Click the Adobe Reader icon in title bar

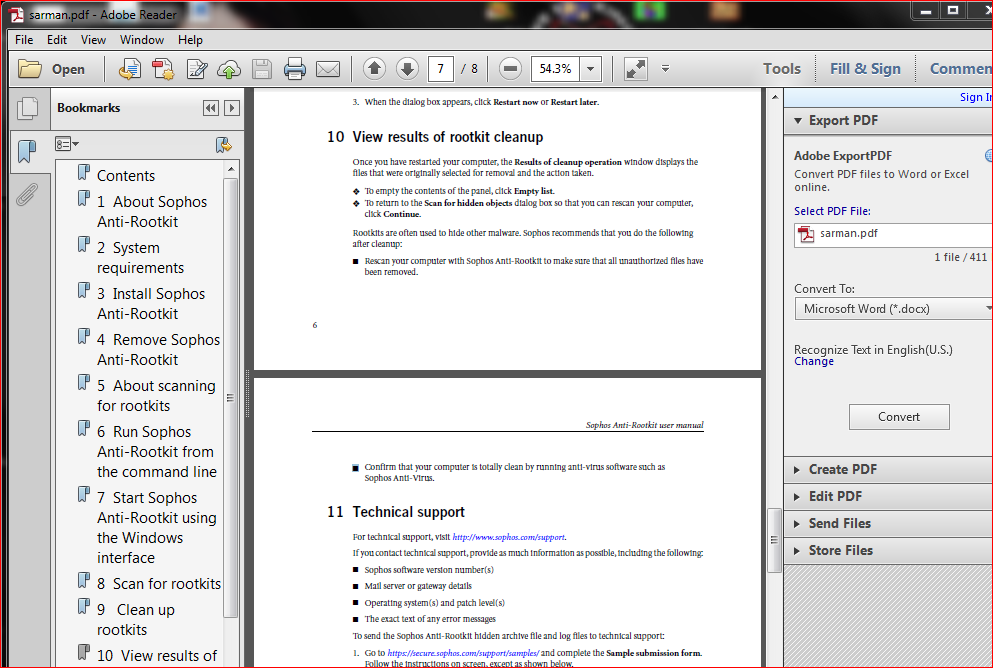[16, 14]
